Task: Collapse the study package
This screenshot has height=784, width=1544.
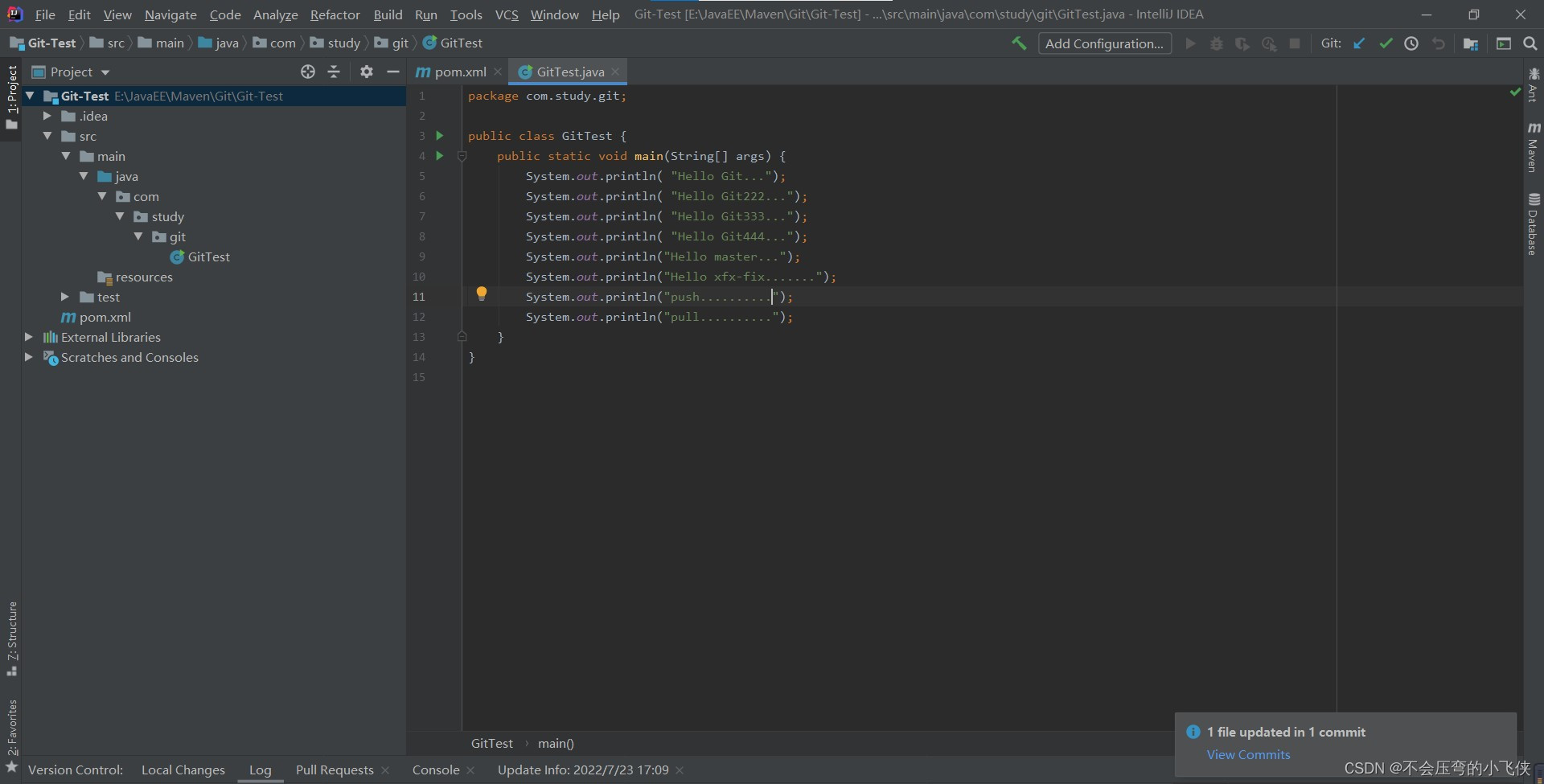Action: 120,216
